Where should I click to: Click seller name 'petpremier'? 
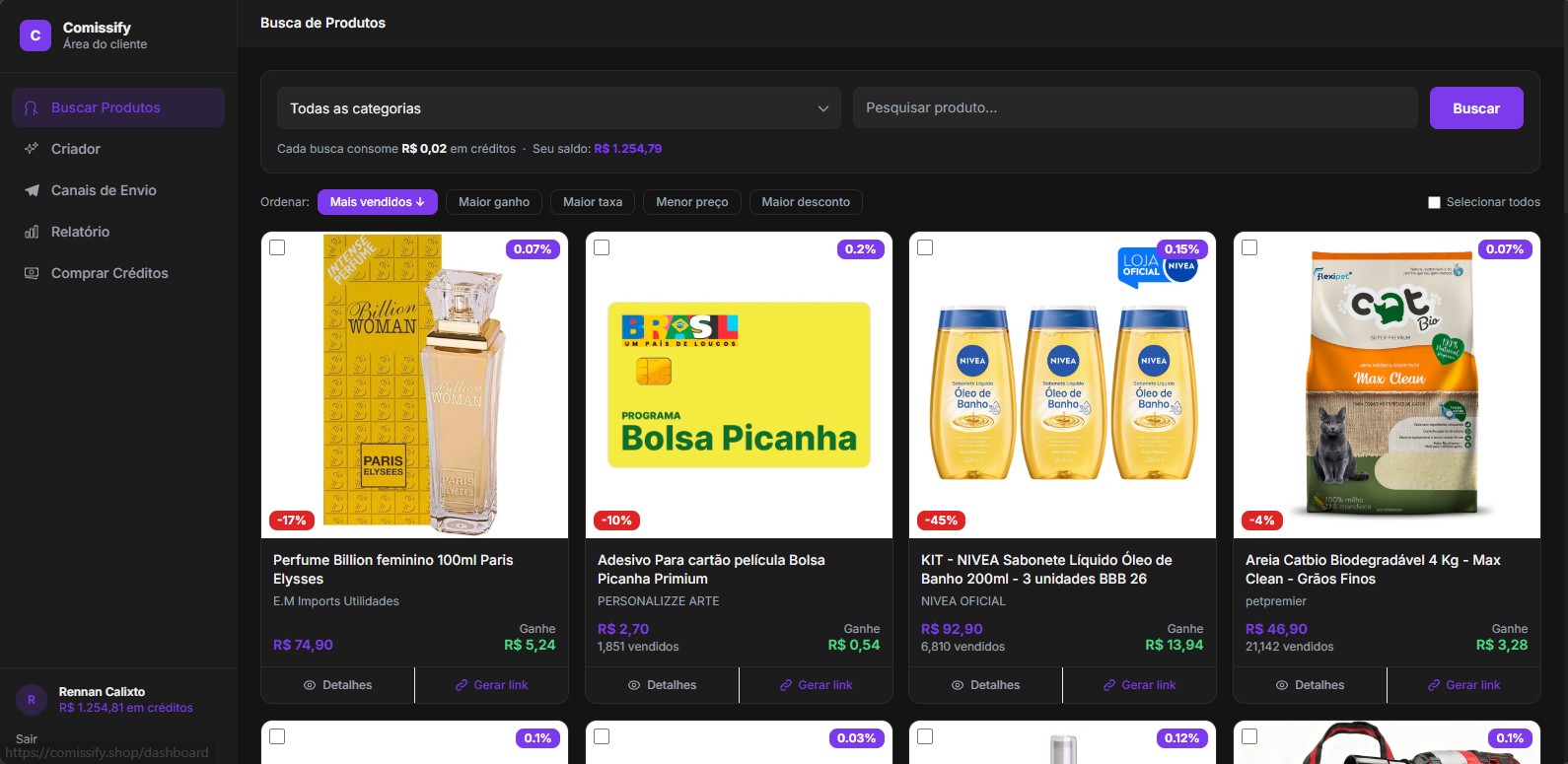point(1276,601)
